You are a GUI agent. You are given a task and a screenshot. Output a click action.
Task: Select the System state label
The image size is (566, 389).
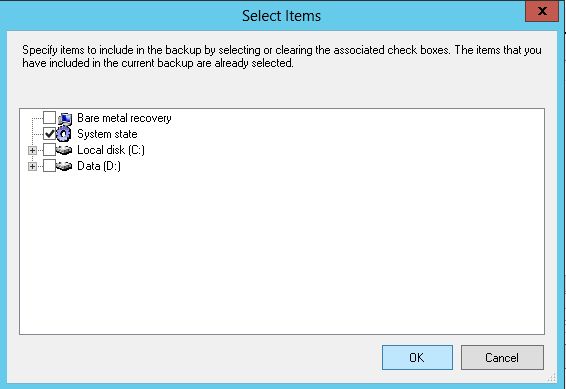[x=107, y=134]
